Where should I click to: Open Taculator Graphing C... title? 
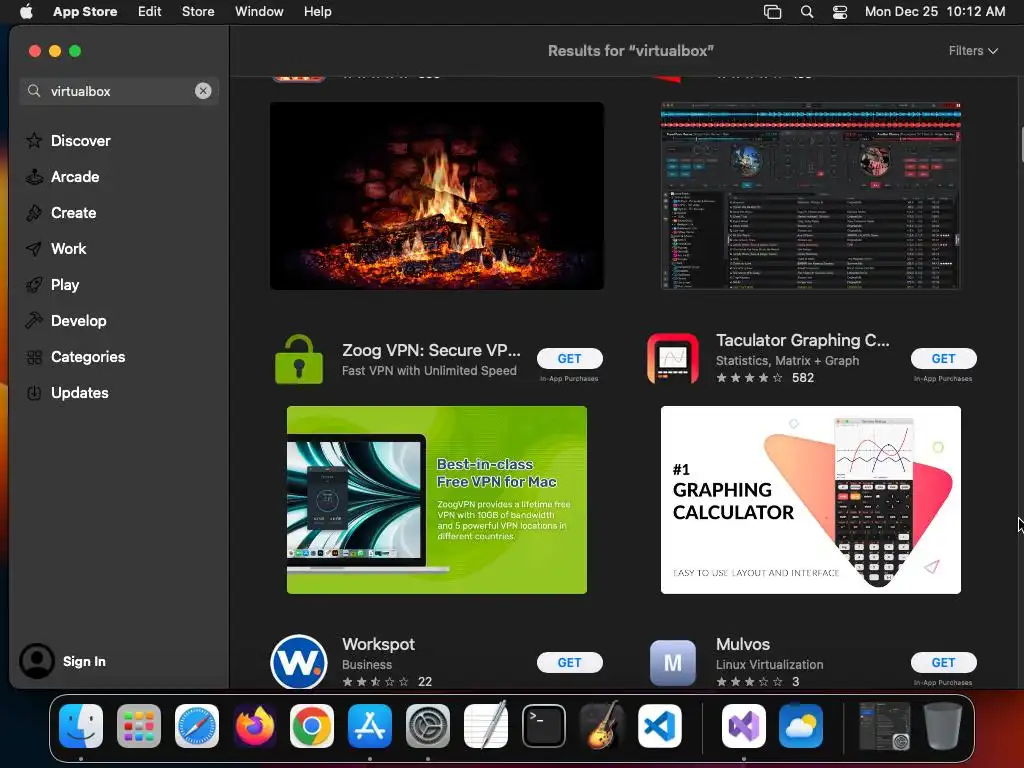click(x=803, y=340)
